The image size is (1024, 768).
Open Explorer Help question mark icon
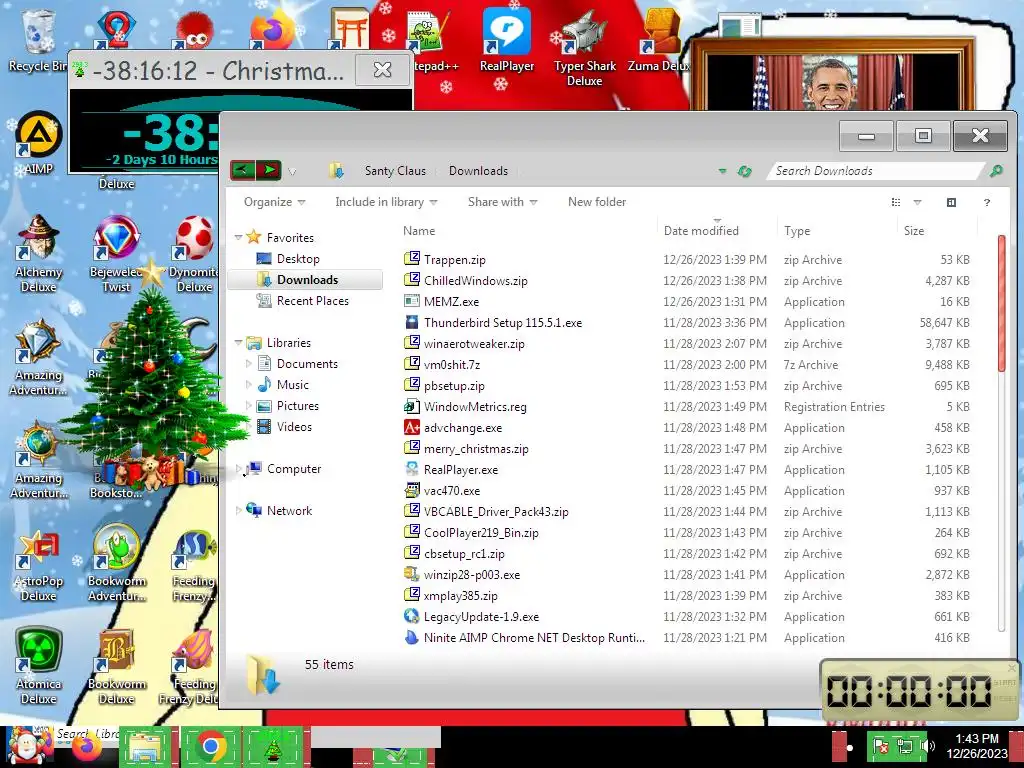point(987,202)
